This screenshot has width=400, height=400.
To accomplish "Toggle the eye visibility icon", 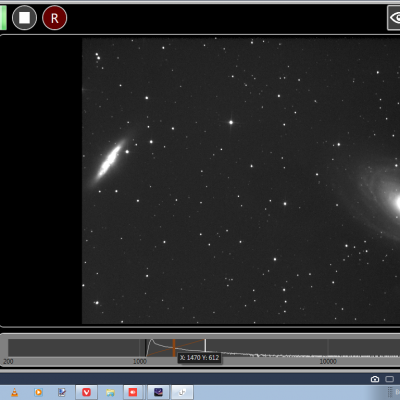I will tap(394, 18).
